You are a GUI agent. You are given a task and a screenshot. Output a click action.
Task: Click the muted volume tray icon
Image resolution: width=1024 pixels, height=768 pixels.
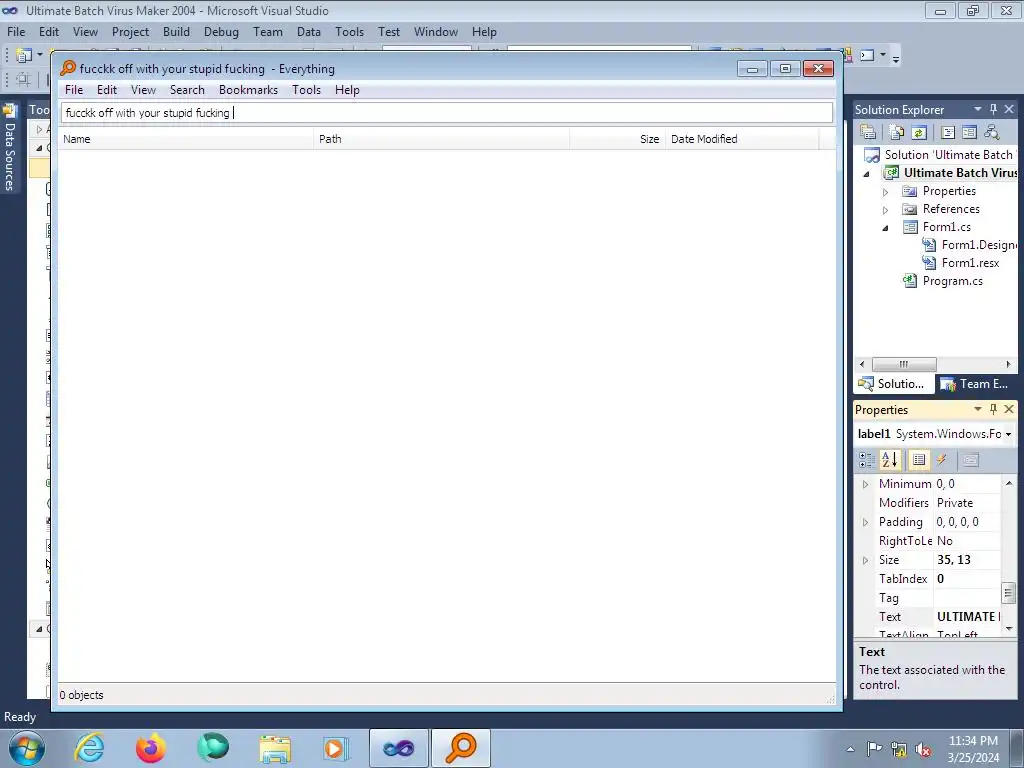click(923, 749)
